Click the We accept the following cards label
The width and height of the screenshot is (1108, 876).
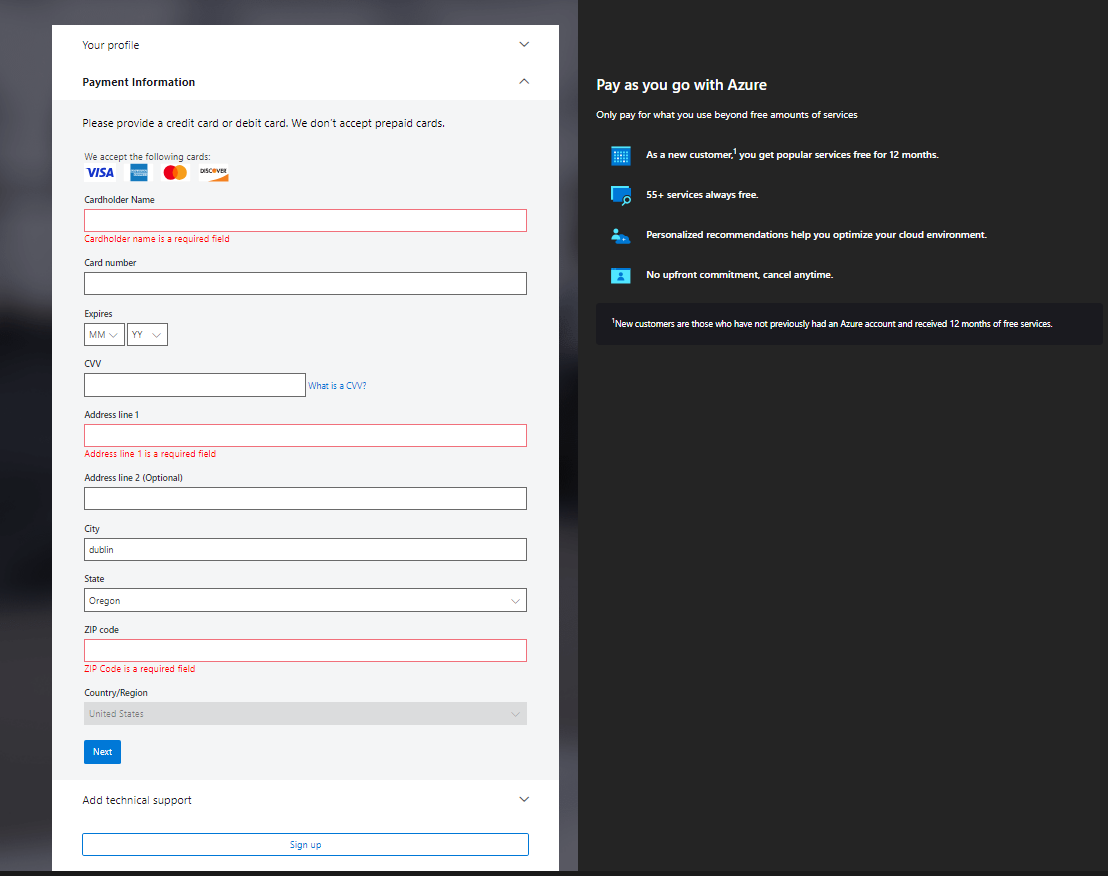pos(147,157)
